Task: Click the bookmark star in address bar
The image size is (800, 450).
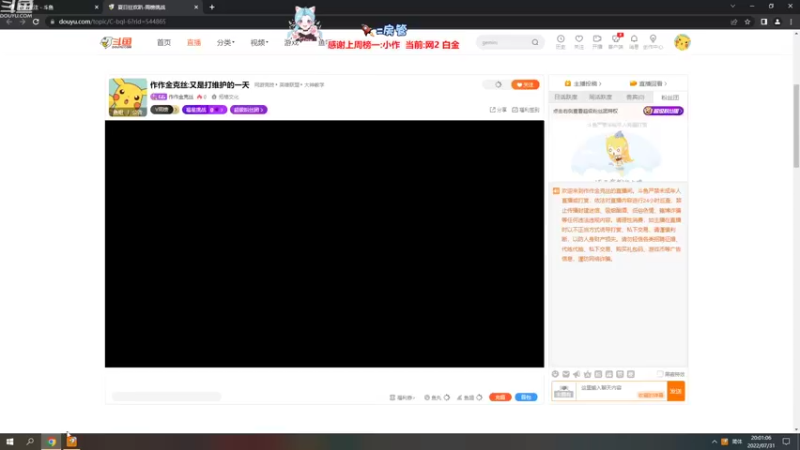Action: coord(747,21)
